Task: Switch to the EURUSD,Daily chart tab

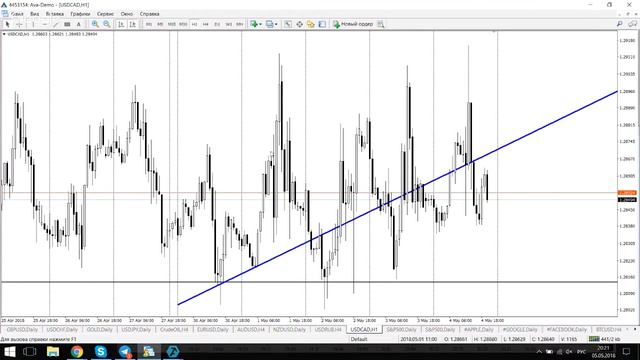Action: pos(212,329)
